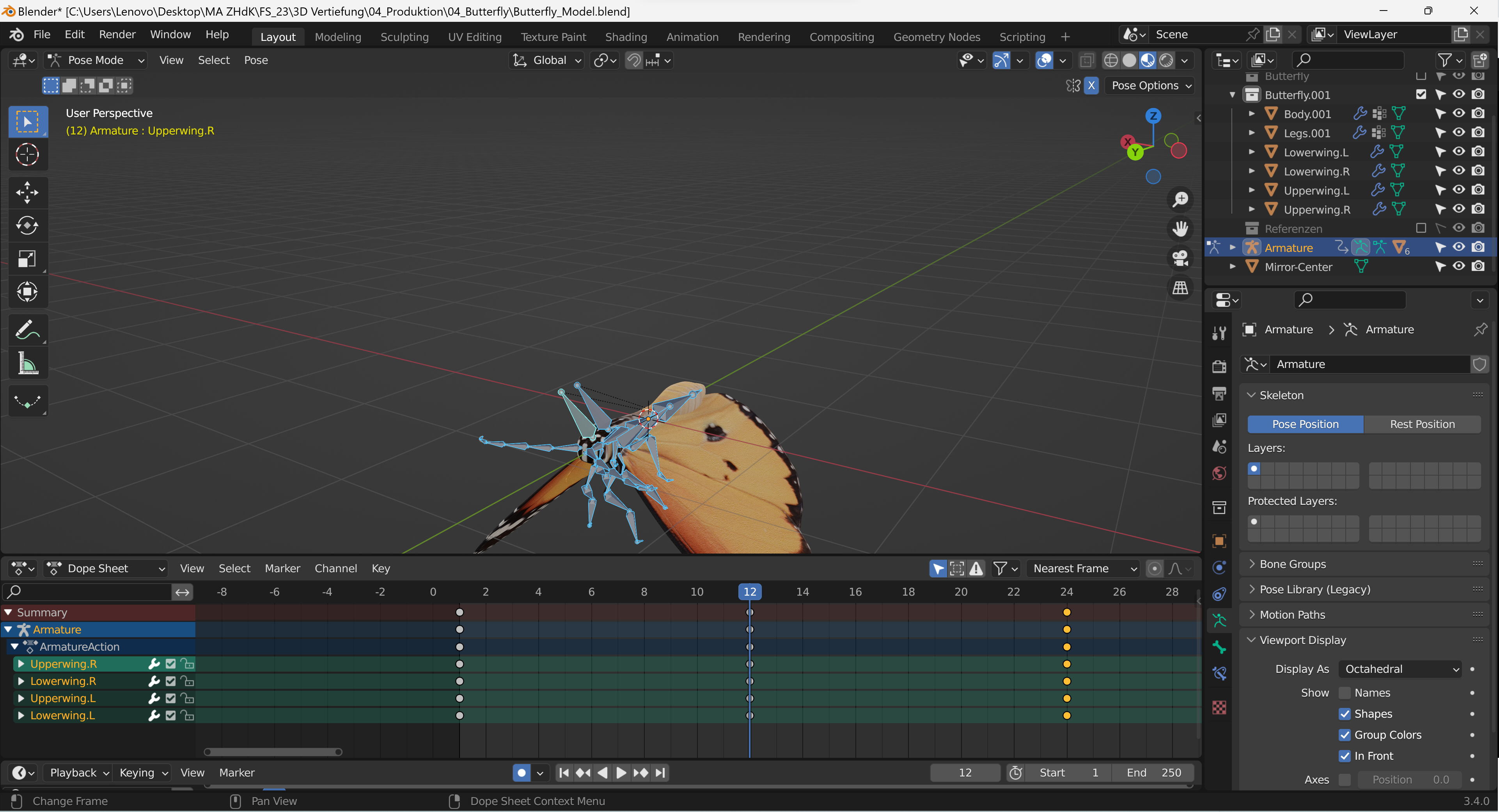Select the Move tool in the toolbar

(27, 192)
